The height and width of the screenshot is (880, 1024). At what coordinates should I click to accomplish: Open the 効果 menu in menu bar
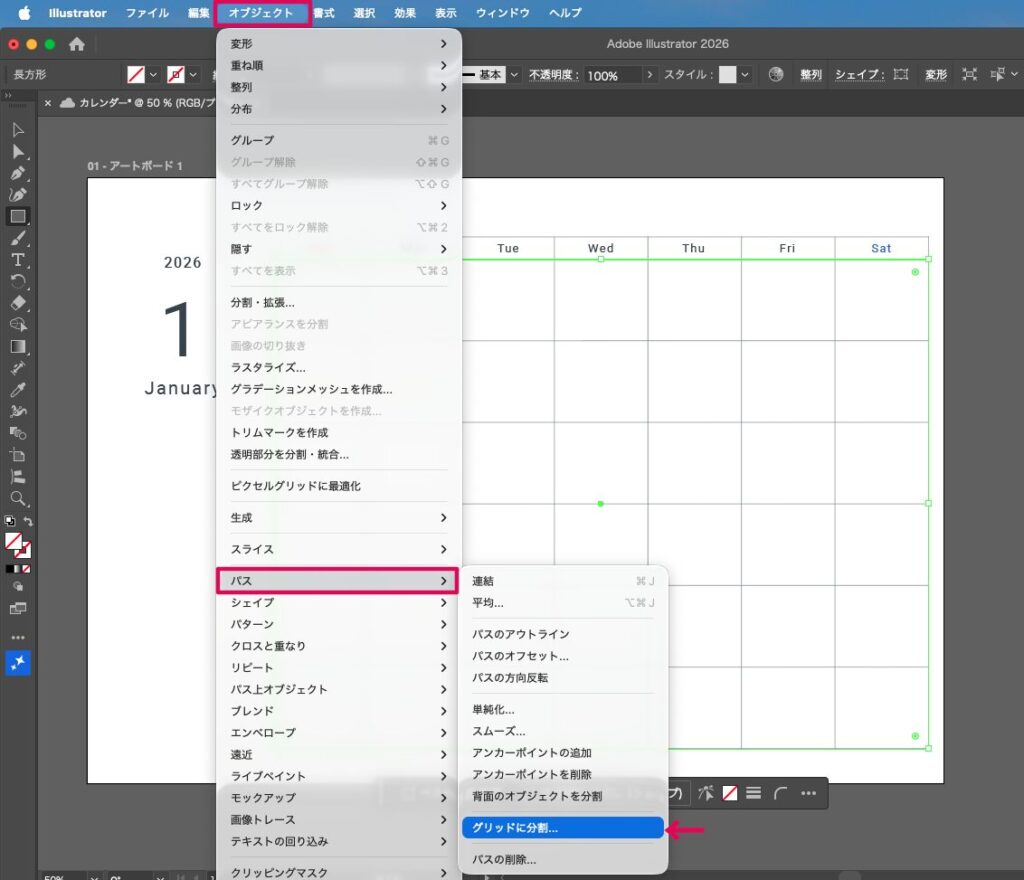405,13
